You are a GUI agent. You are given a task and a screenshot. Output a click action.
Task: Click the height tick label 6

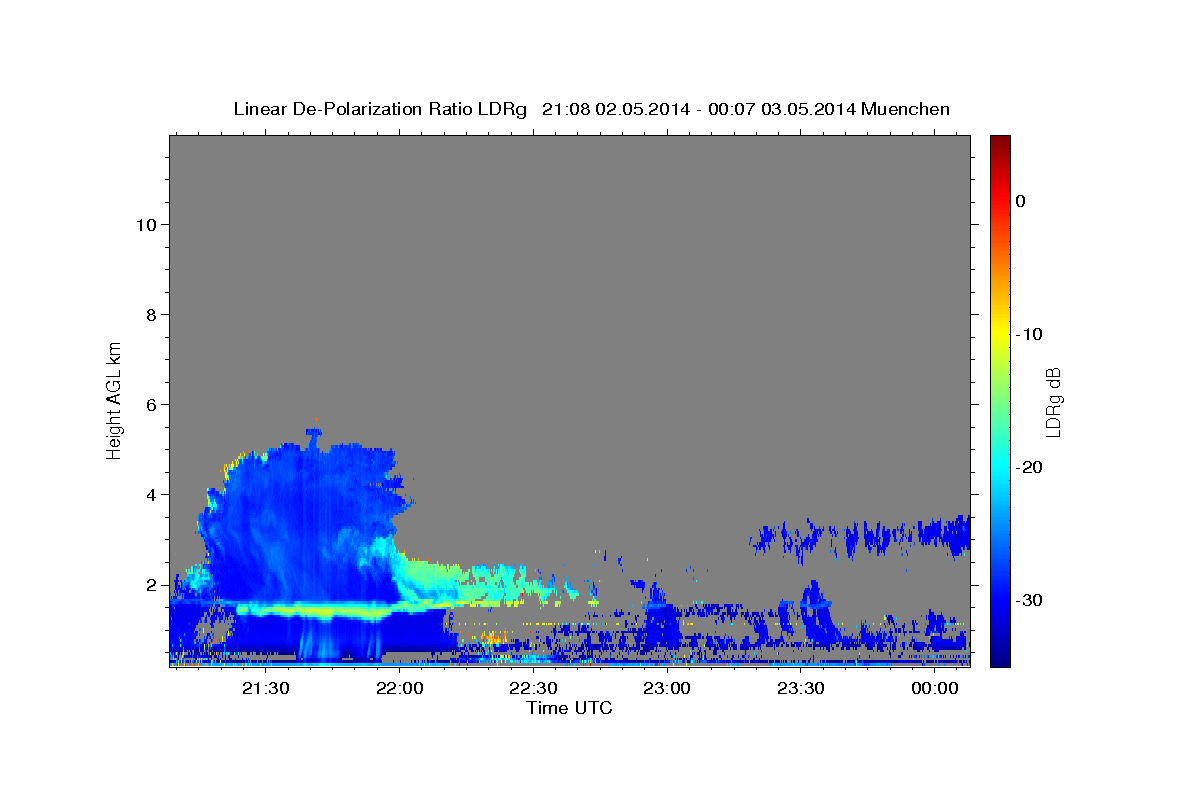(152, 405)
